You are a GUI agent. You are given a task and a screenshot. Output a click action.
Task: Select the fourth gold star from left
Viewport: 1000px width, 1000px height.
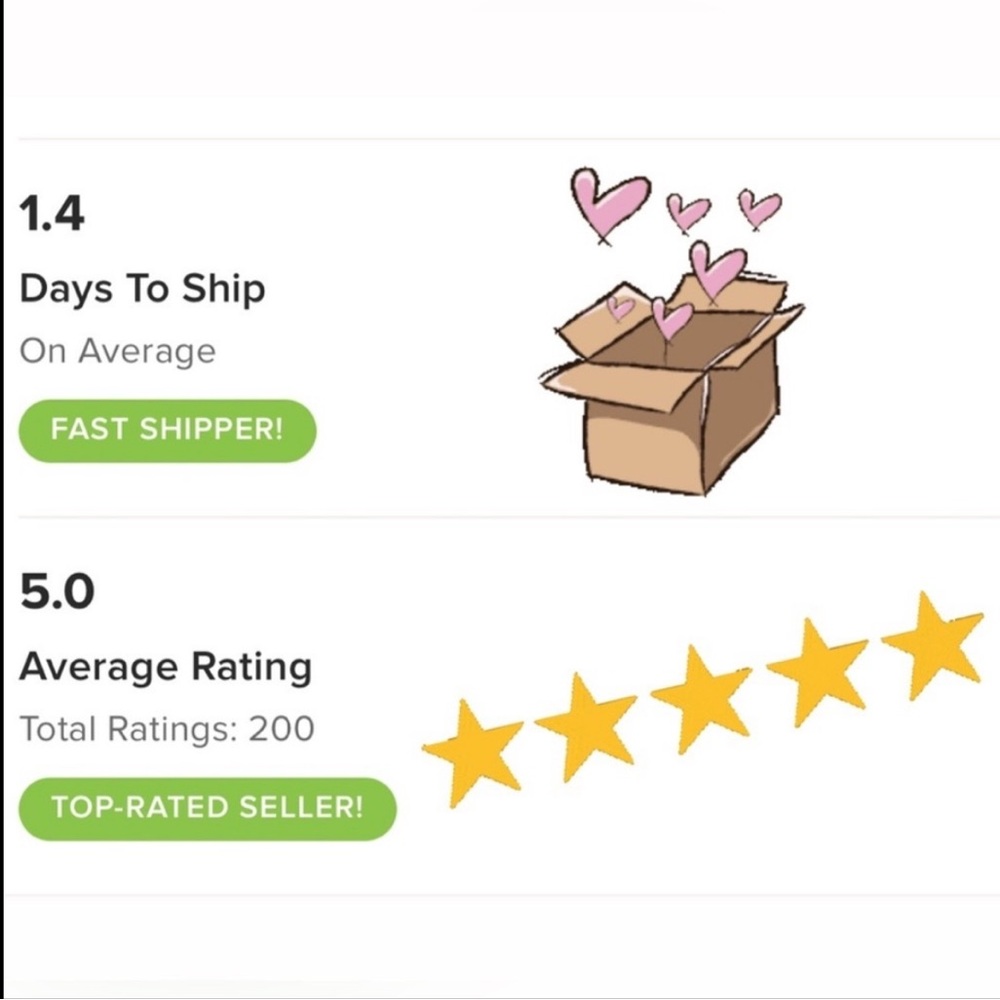click(816, 669)
